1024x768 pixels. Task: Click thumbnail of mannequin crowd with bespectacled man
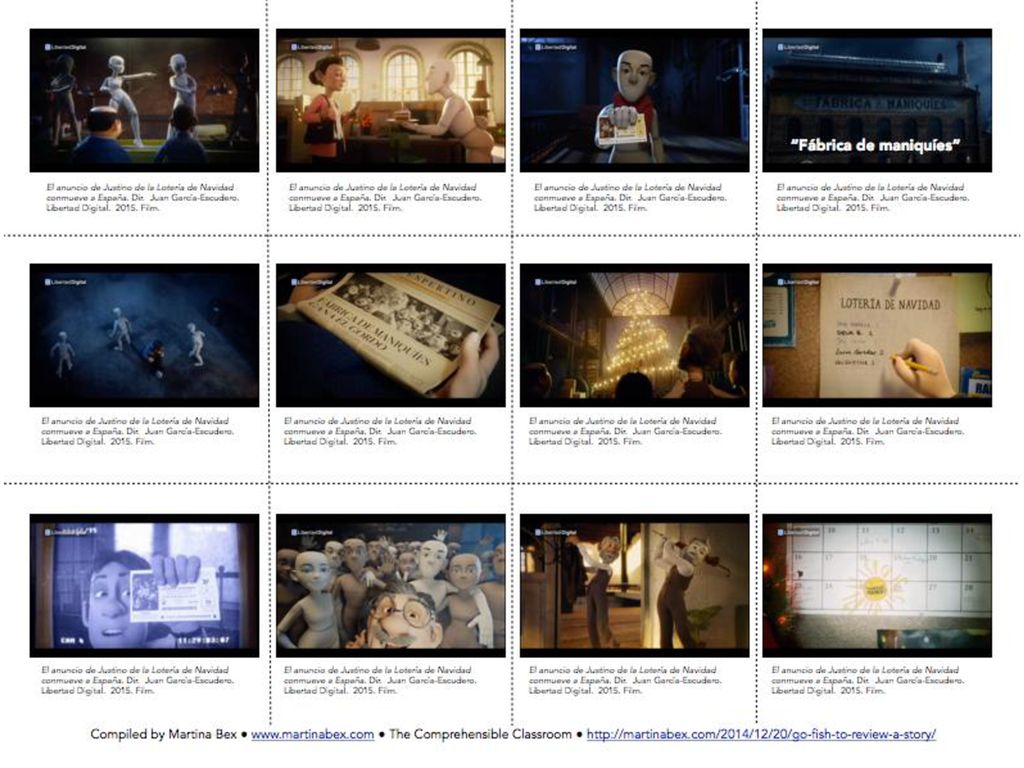(x=391, y=586)
